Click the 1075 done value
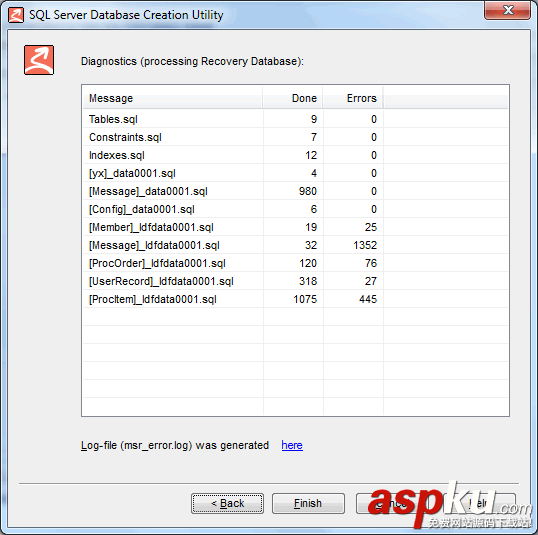538x535 pixels. [x=305, y=299]
